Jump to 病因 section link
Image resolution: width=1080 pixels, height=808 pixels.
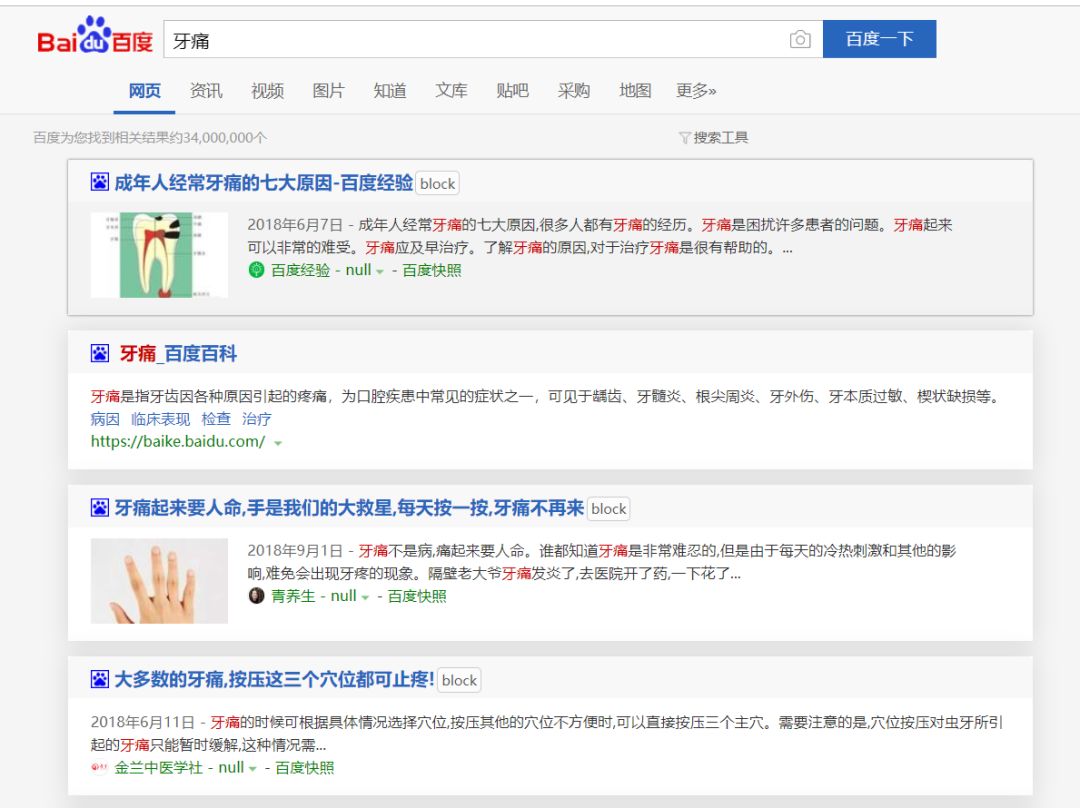[105, 419]
